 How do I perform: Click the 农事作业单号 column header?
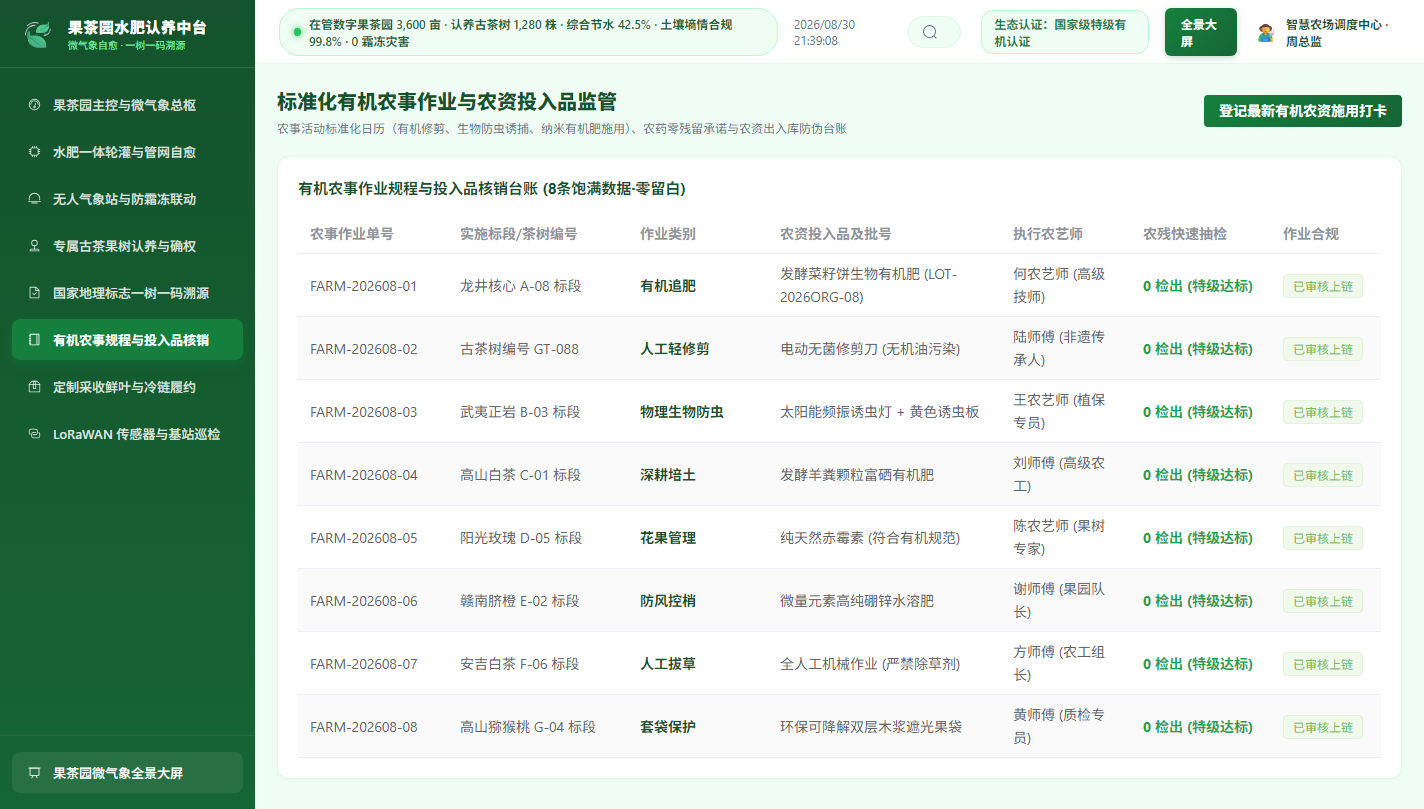352,234
